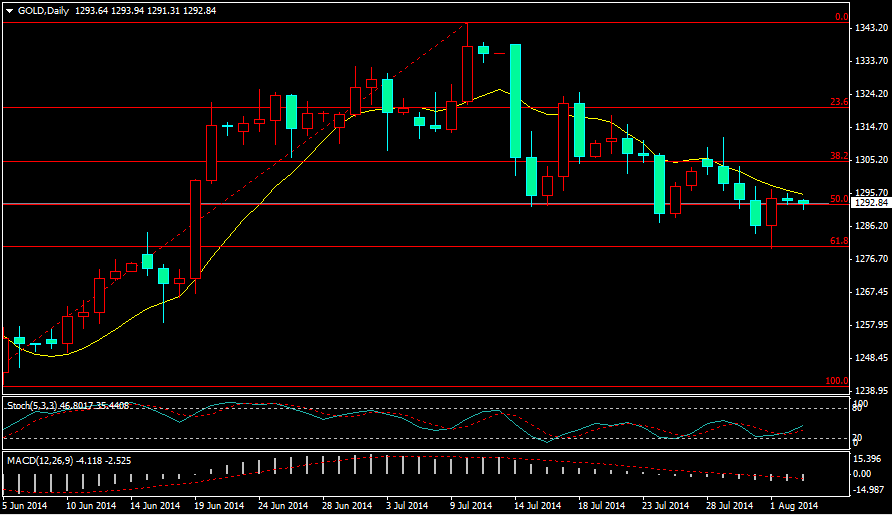
Task: Click the 1343.20 price scale value
Action: click(872, 27)
